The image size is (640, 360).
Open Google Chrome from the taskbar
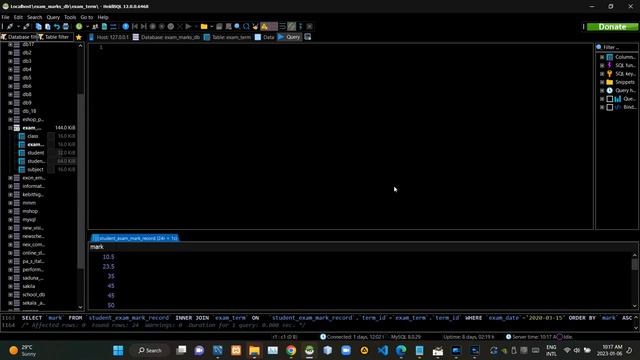pos(291,350)
